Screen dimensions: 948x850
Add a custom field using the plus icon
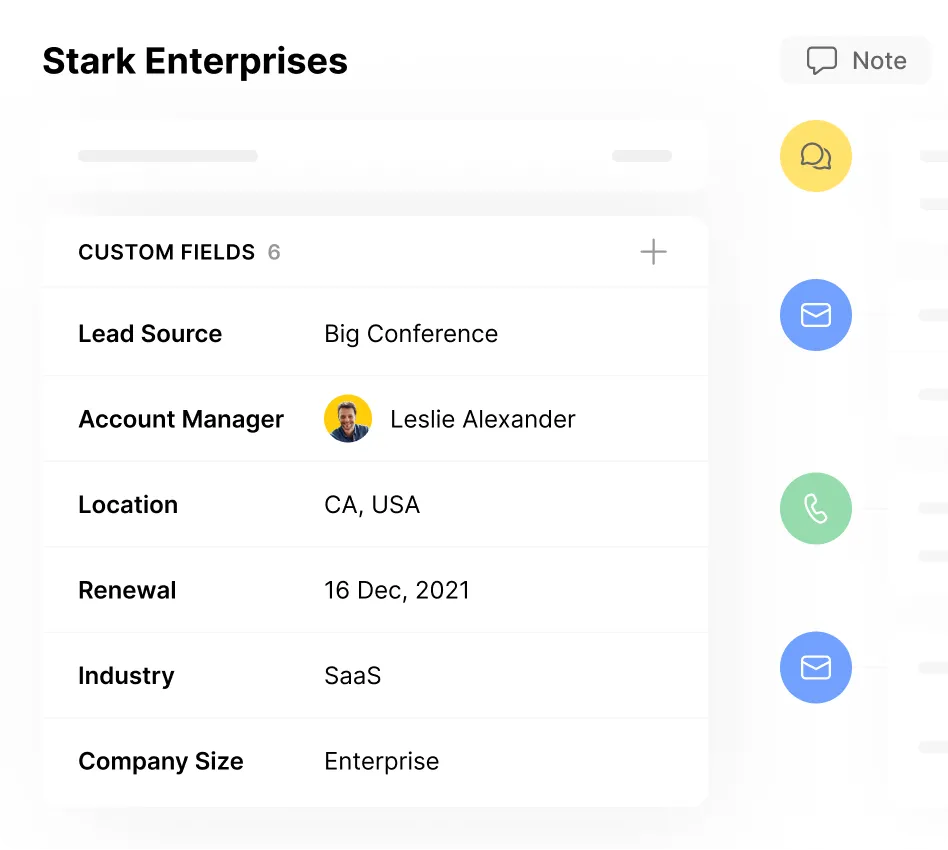653,252
